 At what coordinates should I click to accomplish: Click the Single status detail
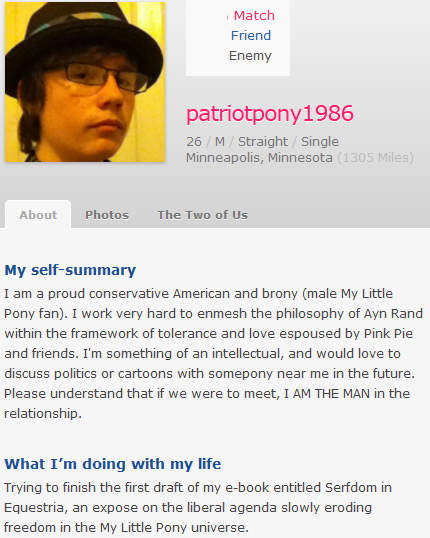(320, 141)
